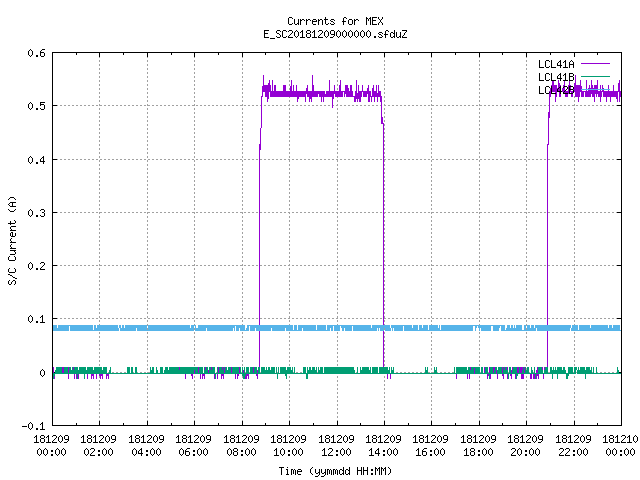This screenshot has height=480, width=640.
Task: Click the 0.5 y-axis tick label
Action: [36, 106]
